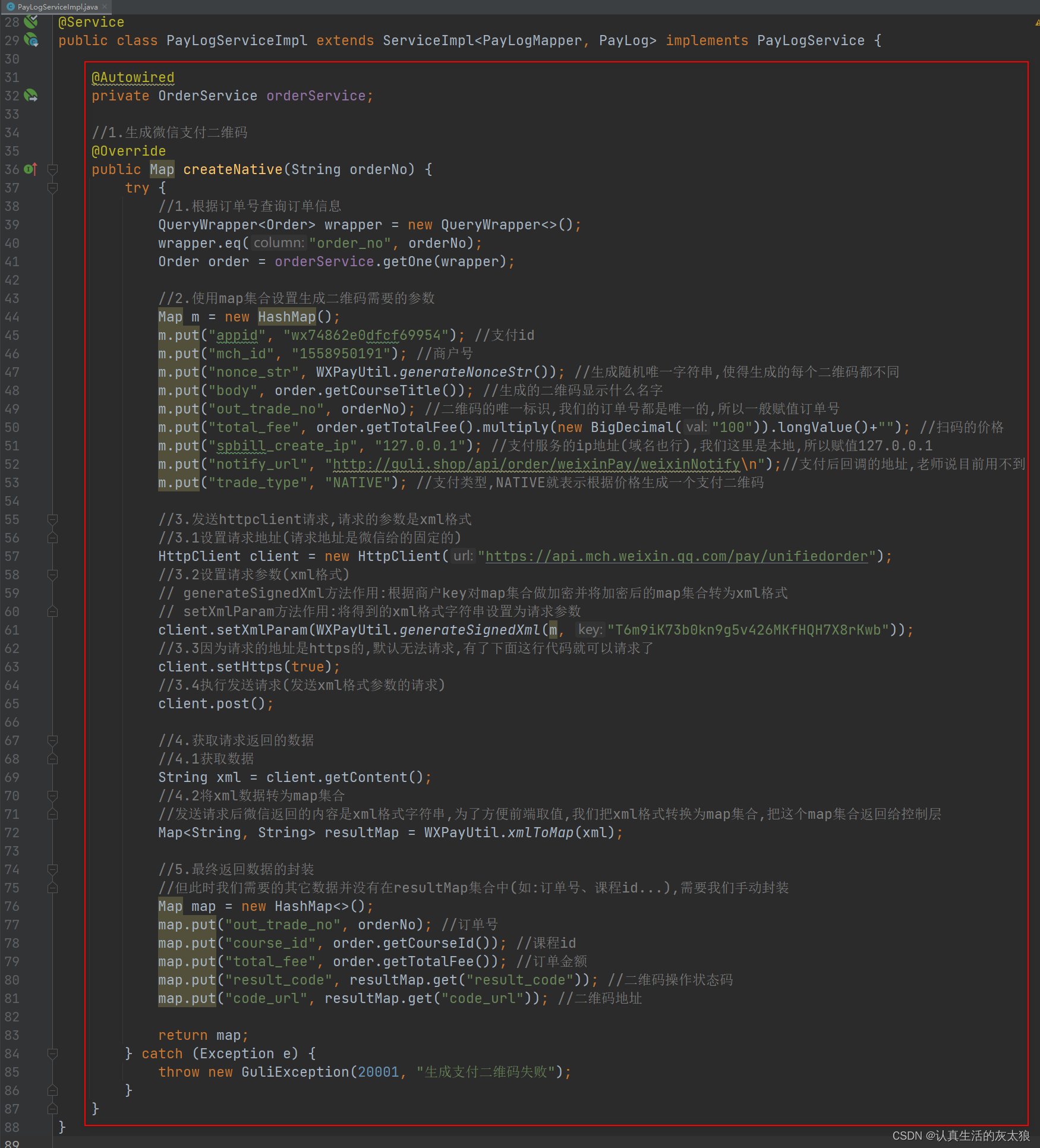Open the PayLogServiceImpl.java editor tab
The height and width of the screenshot is (1148, 1040).
click(56, 7)
